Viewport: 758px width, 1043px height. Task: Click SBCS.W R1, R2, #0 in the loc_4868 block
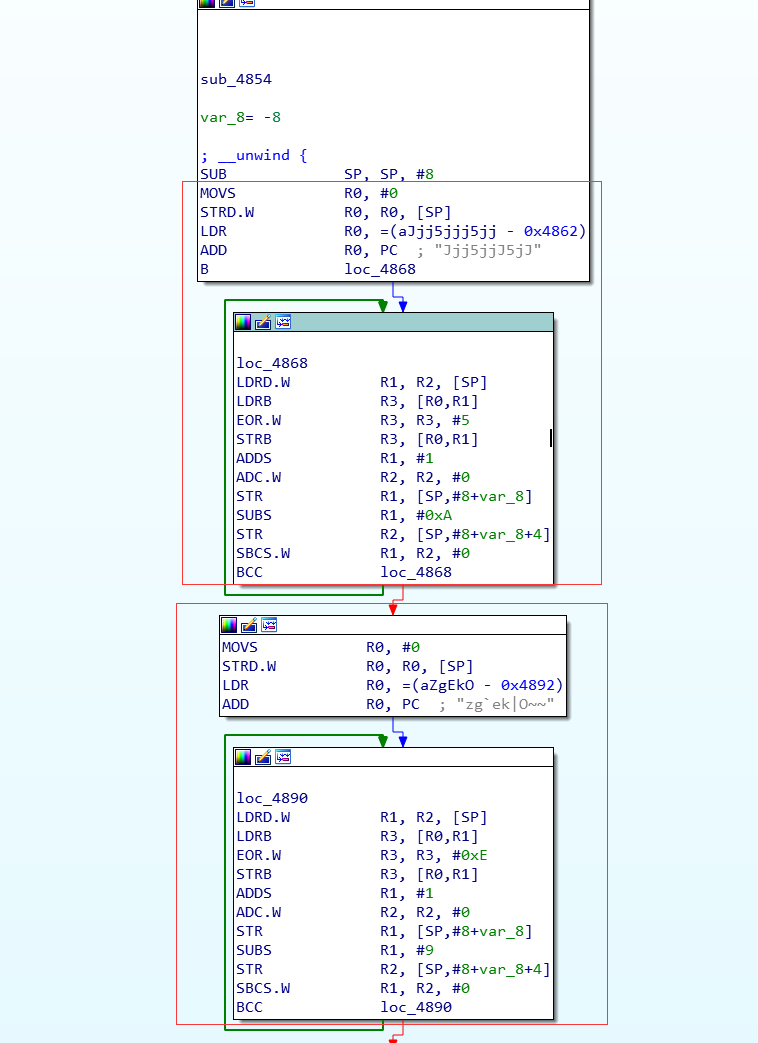(353, 553)
